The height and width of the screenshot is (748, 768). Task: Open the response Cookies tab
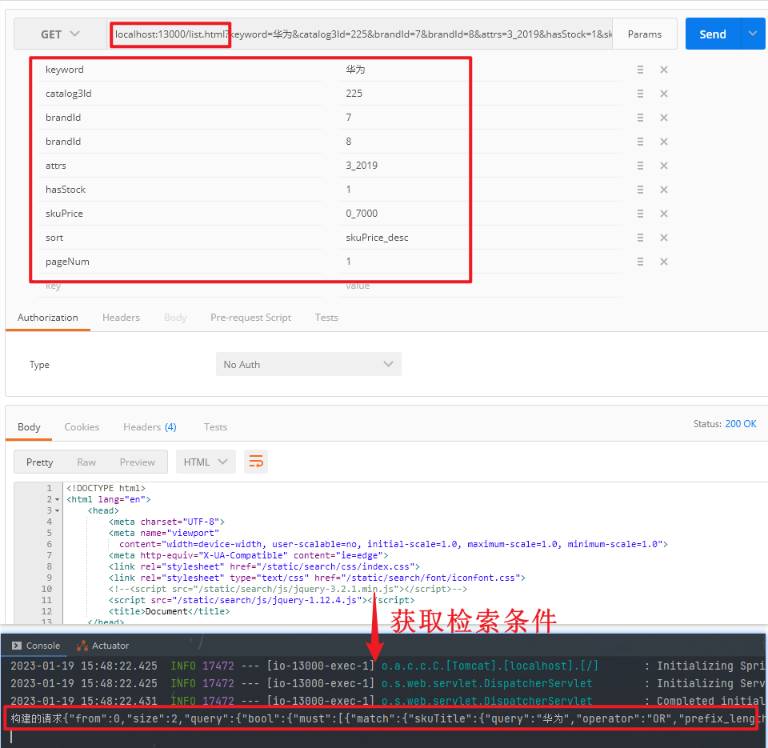tap(82, 427)
